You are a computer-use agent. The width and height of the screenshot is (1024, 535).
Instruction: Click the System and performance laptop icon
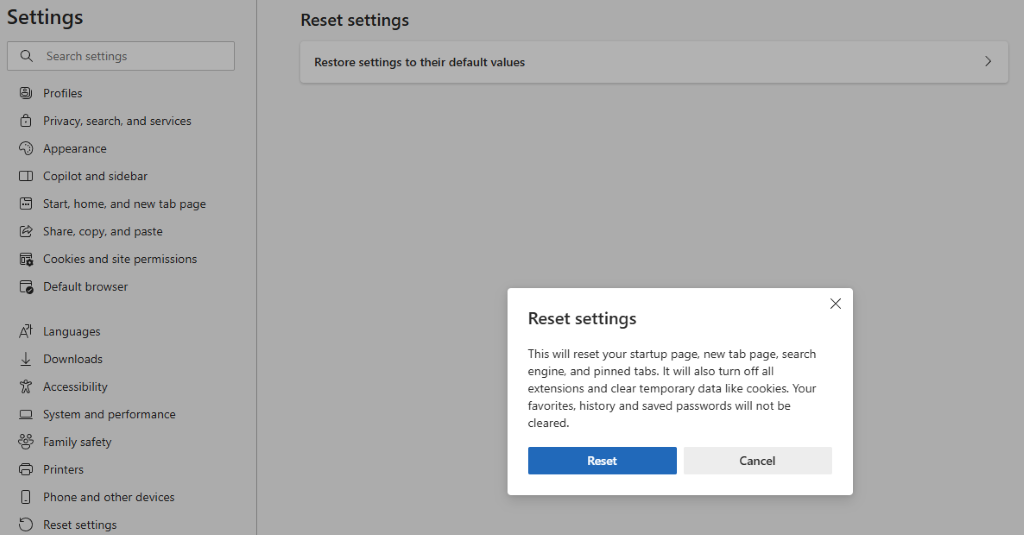click(x=25, y=414)
